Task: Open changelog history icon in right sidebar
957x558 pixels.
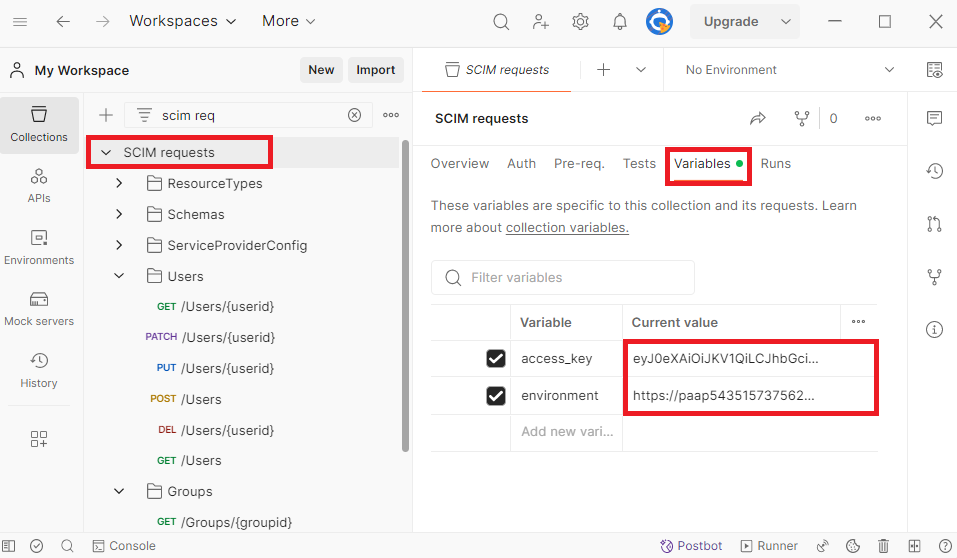Action: pyautogui.click(x=934, y=171)
